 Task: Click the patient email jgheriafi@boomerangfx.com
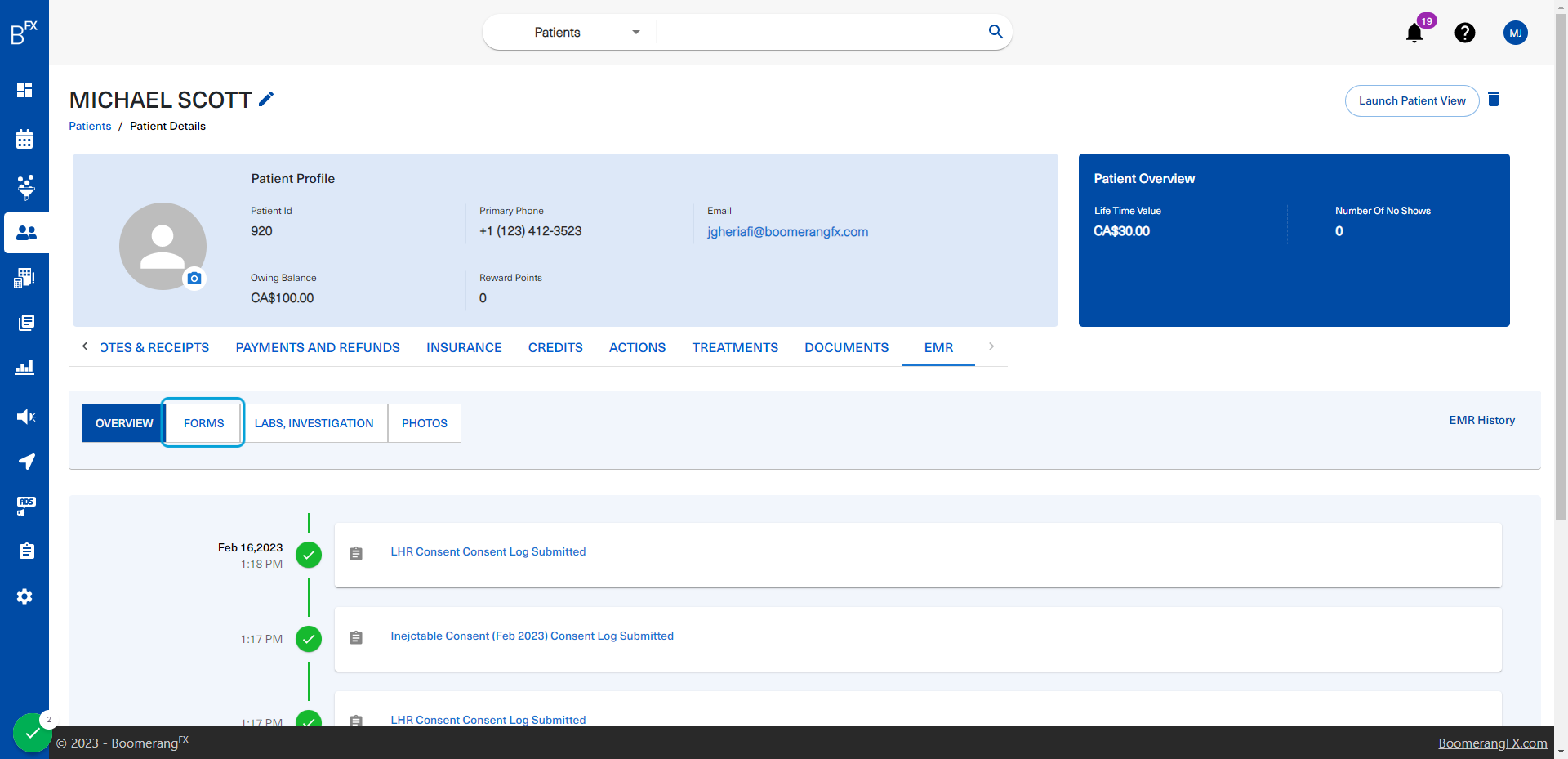point(787,232)
